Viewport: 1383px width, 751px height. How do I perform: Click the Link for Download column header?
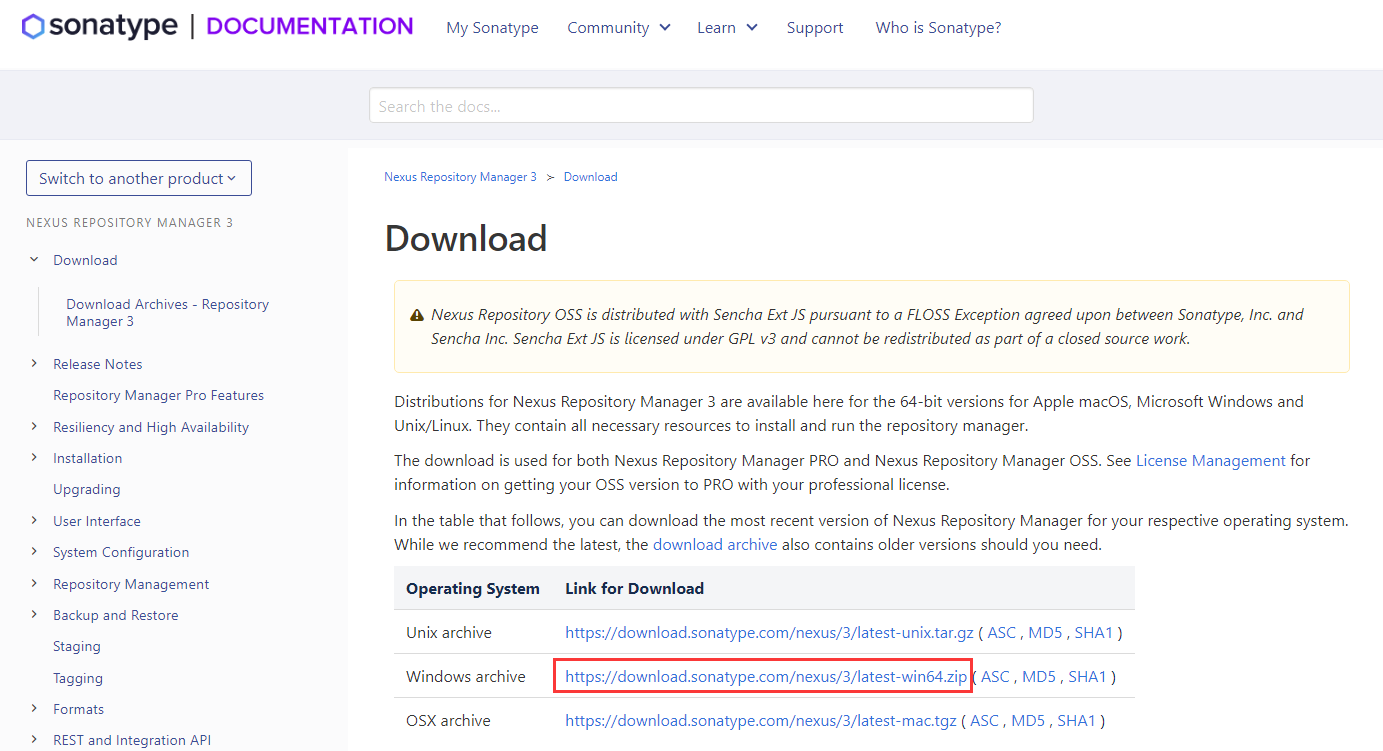pos(634,589)
